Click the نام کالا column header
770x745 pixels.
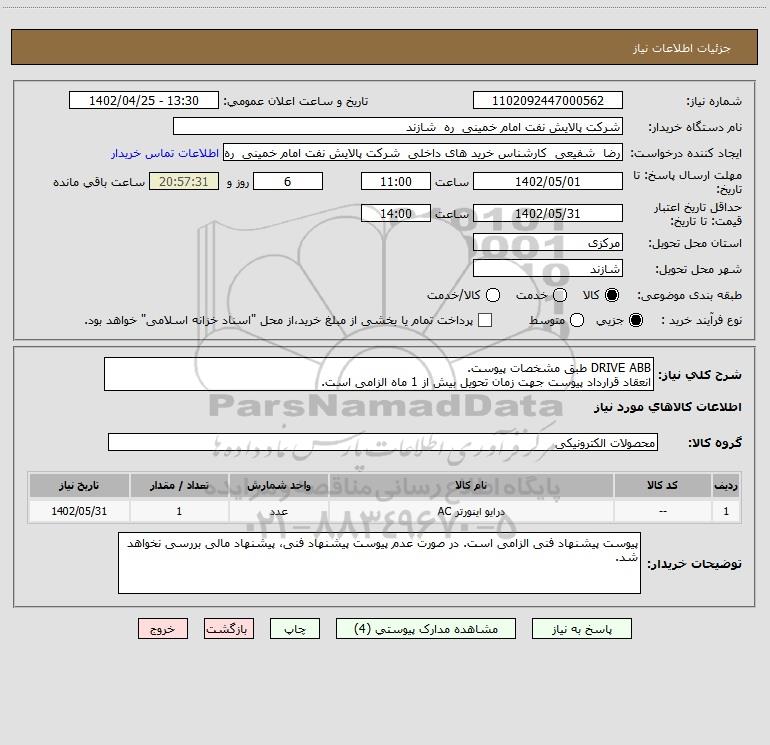(x=471, y=486)
